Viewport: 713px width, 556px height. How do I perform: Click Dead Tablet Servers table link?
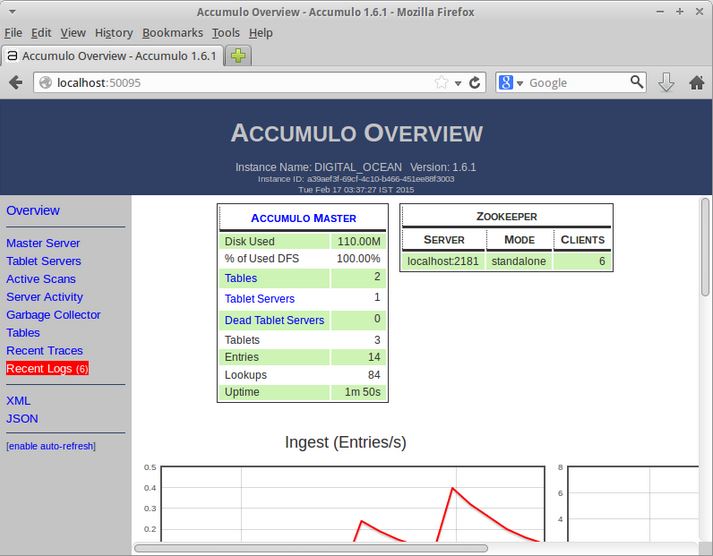274,320
